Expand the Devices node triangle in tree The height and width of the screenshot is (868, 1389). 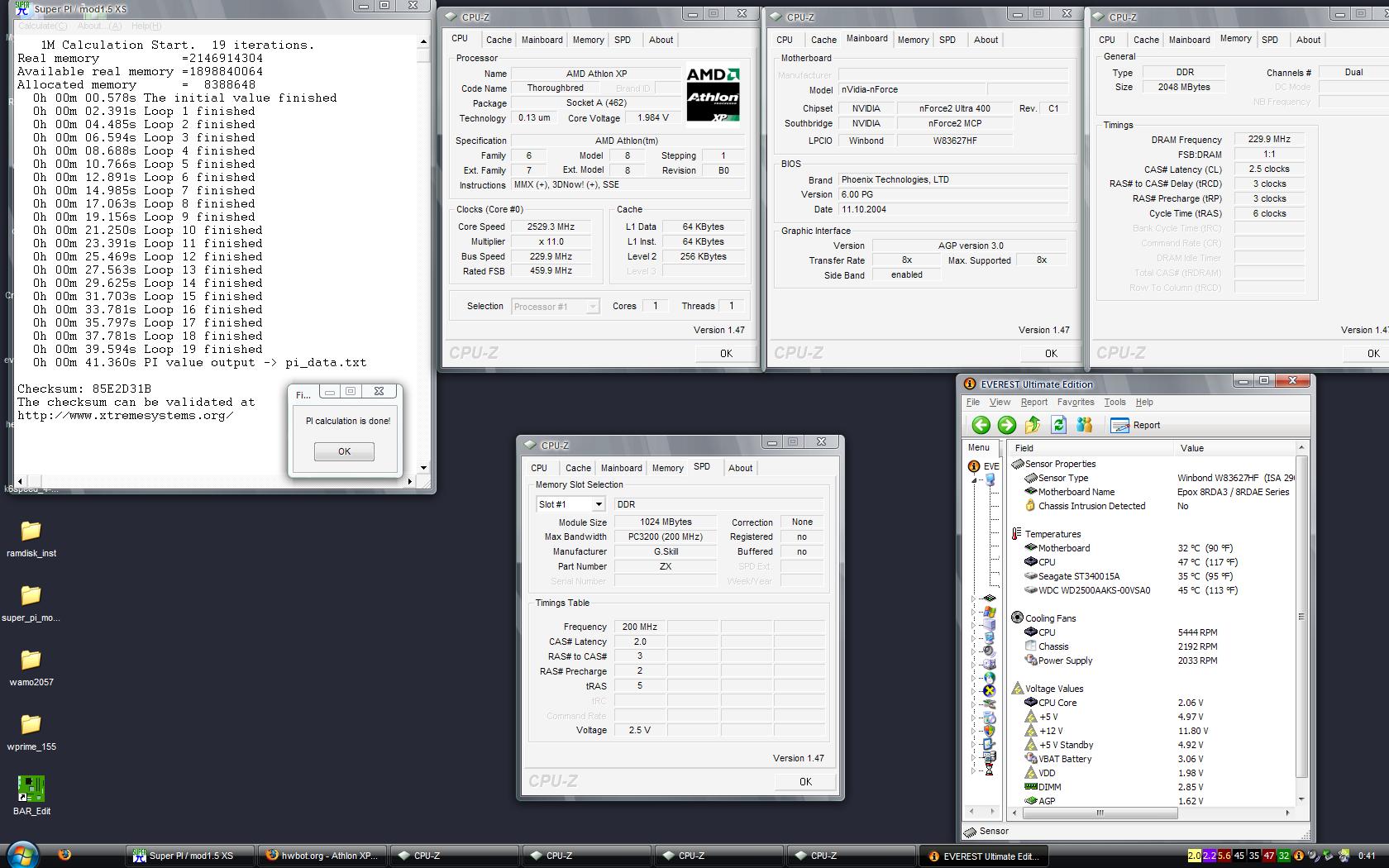[x=973, y=704]
